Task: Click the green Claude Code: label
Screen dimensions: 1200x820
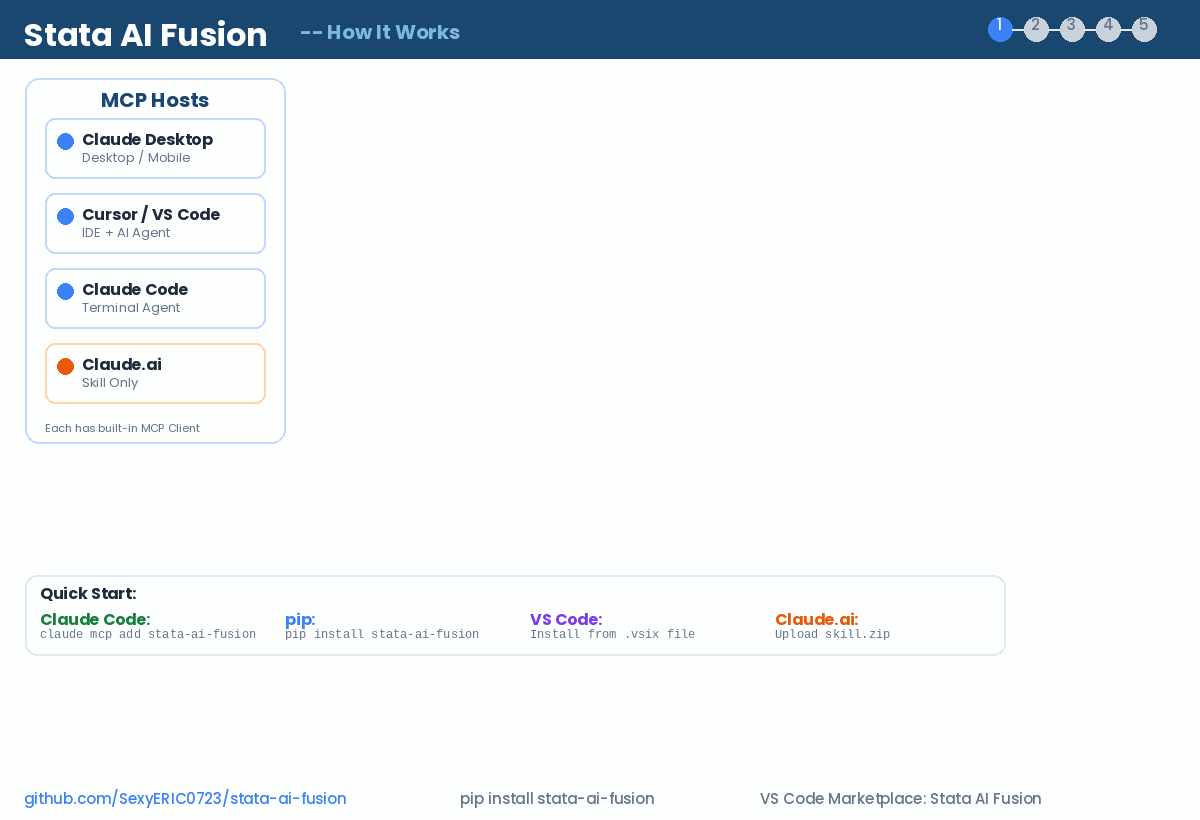Action: click(x=95, y=619)
